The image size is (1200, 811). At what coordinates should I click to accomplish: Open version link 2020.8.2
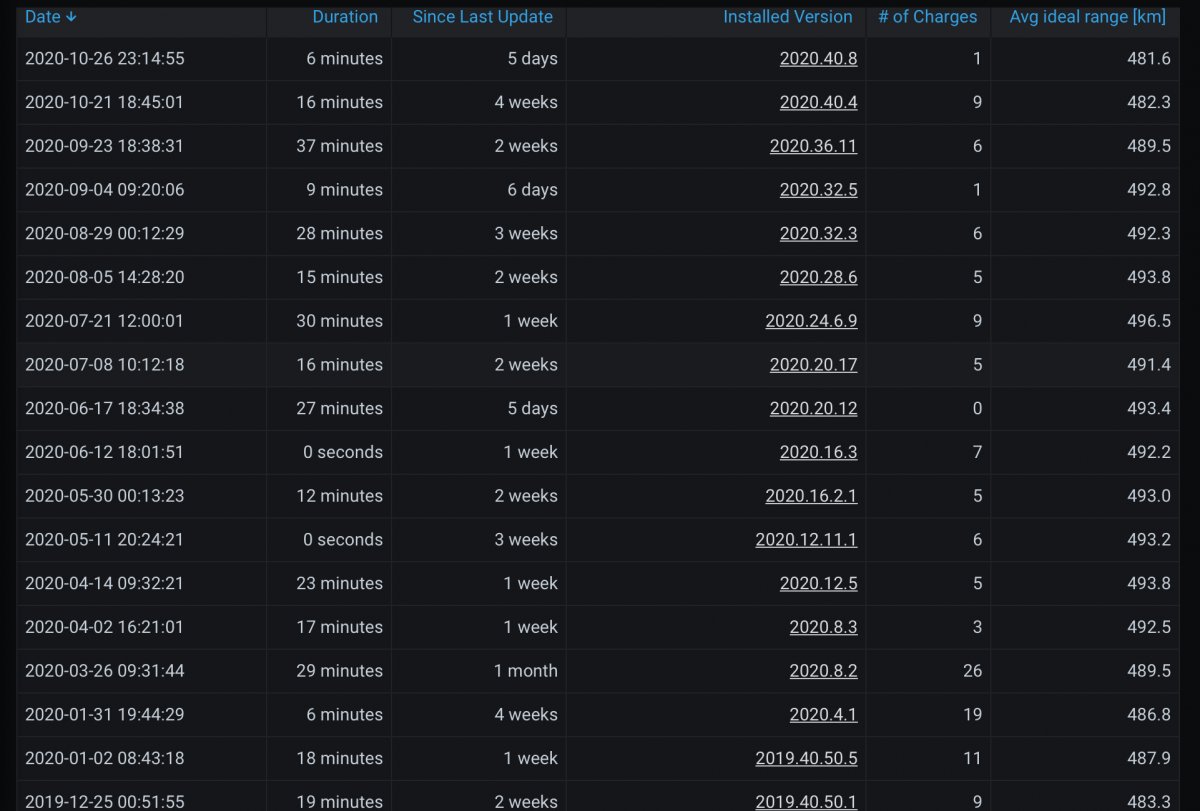coord(823,671)
